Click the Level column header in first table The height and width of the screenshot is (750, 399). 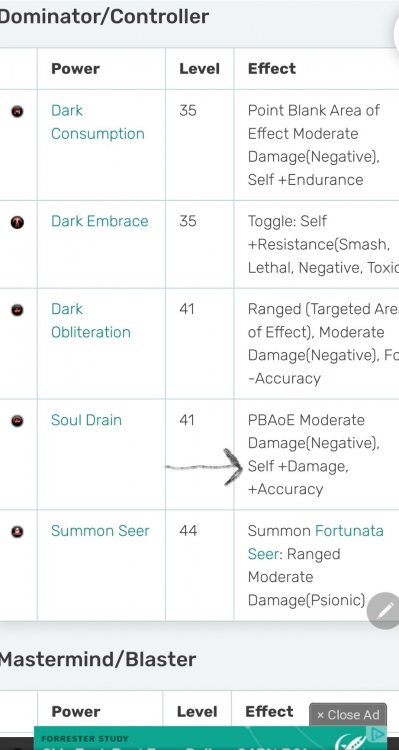pos(200,68)
